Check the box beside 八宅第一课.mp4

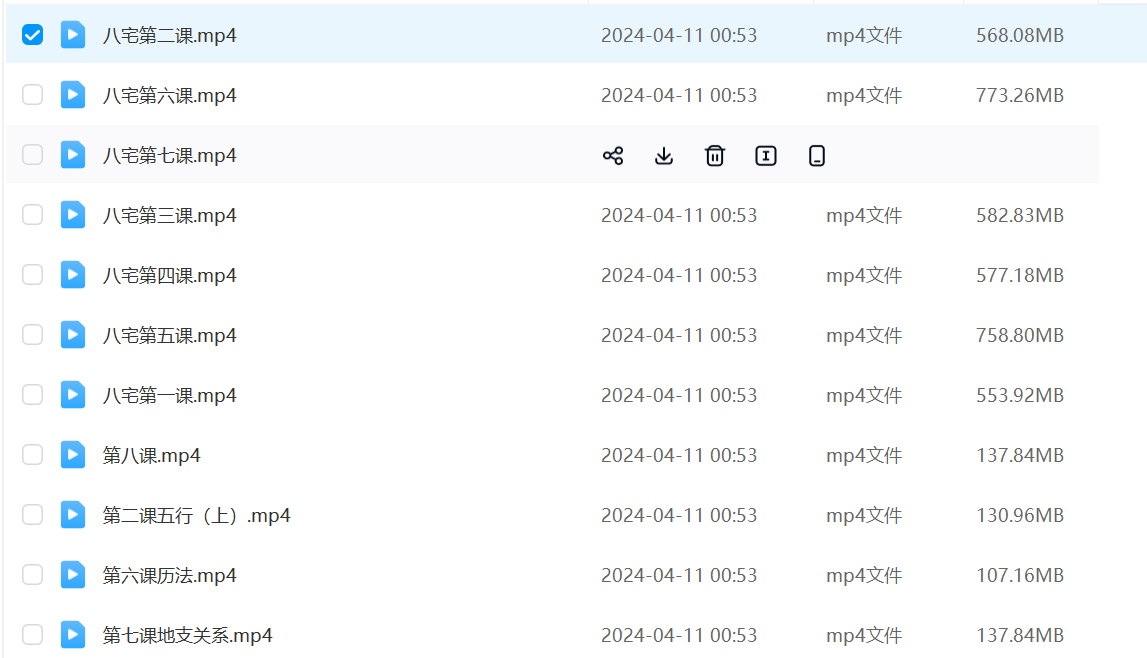[33, 395]
